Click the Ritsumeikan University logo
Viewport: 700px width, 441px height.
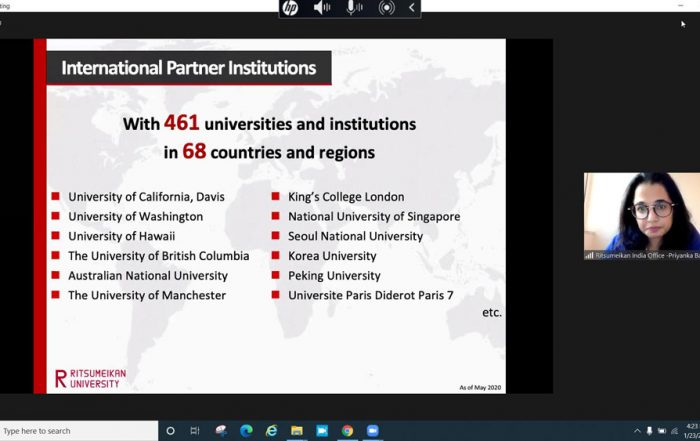pos(91,379)
